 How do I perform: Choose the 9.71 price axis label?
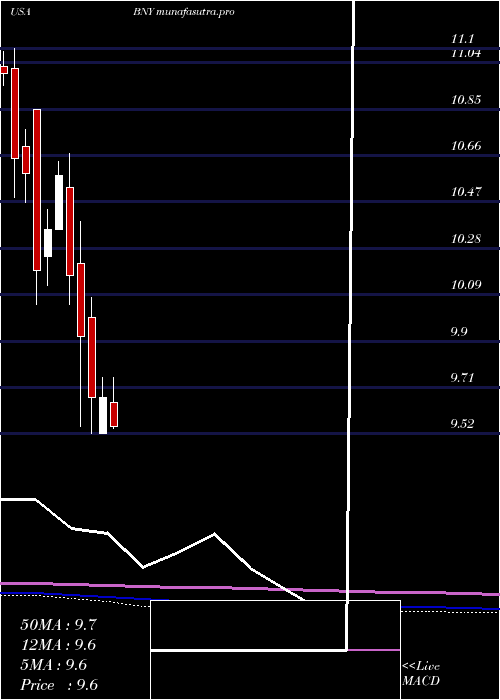coord(462,378)
